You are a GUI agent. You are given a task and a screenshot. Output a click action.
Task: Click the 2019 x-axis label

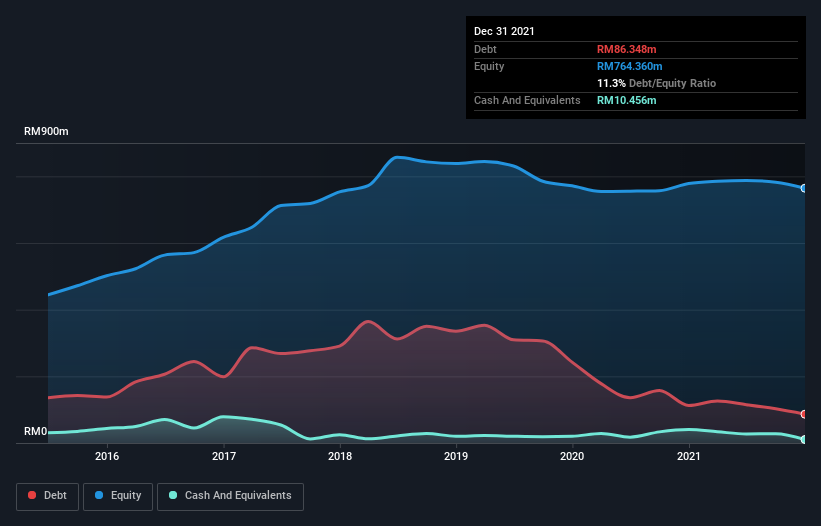pyautogui.click(x=456, y=456)
